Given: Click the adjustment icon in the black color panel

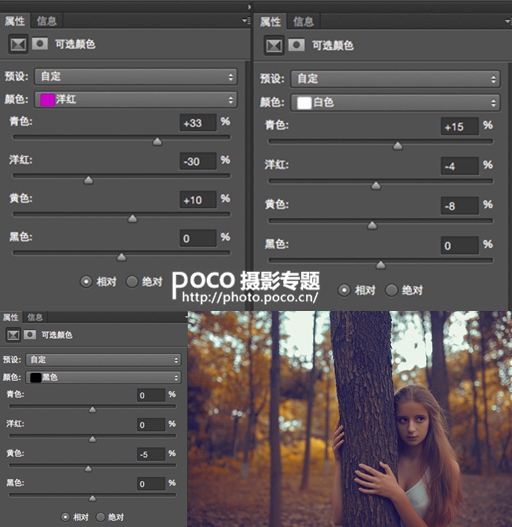Looking at the screenshot, I should (x=13, y=335).
